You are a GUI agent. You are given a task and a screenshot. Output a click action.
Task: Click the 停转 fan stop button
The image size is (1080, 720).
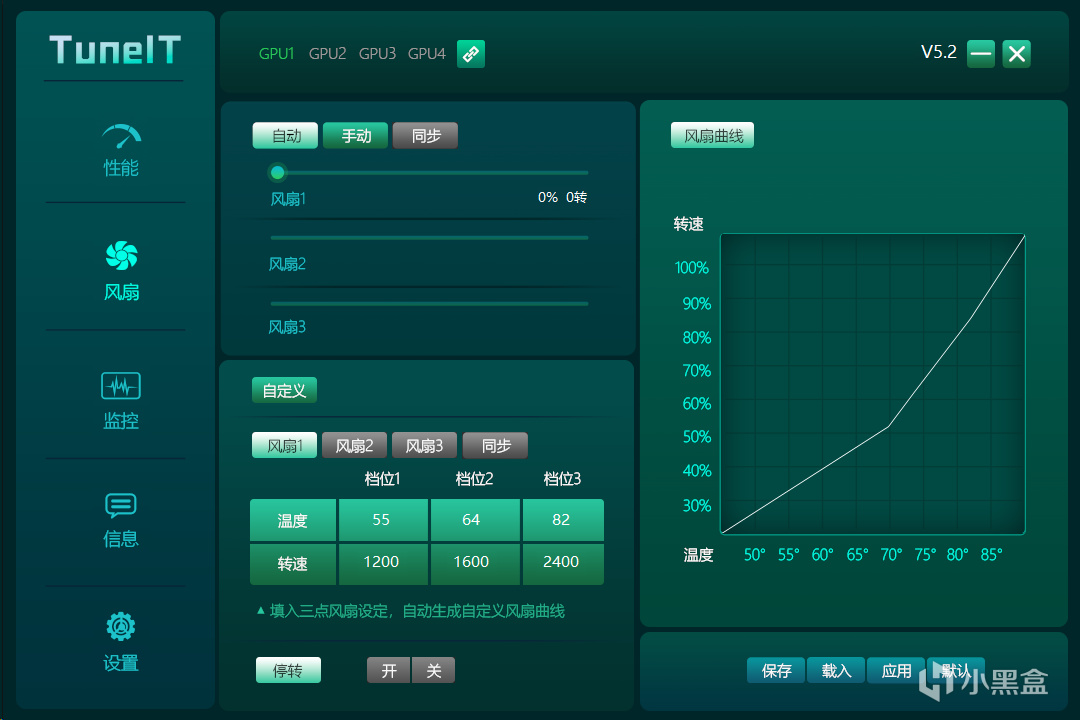pos(288,670)
